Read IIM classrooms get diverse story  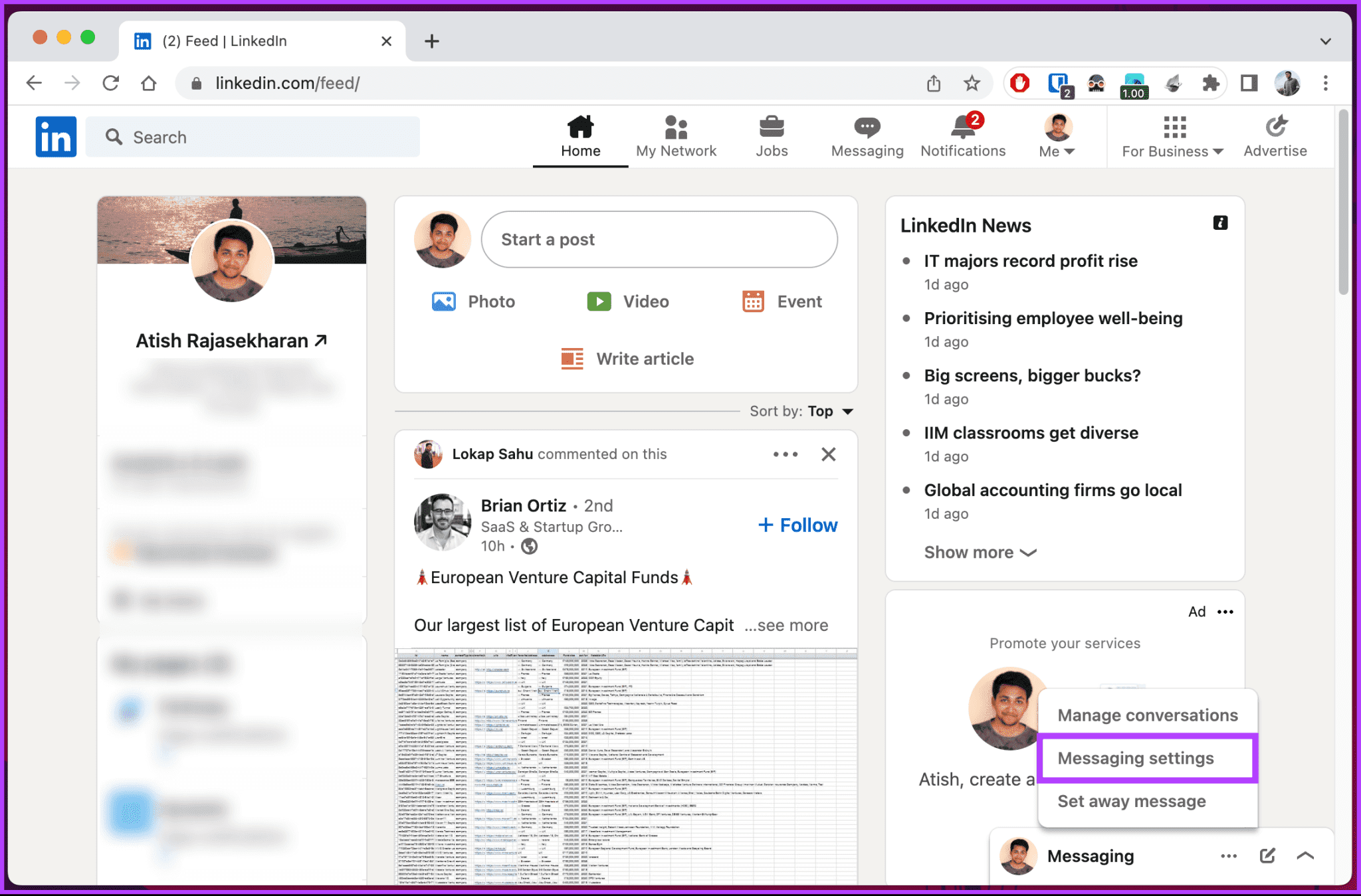pyautogui.click(x=1031, y=432)
